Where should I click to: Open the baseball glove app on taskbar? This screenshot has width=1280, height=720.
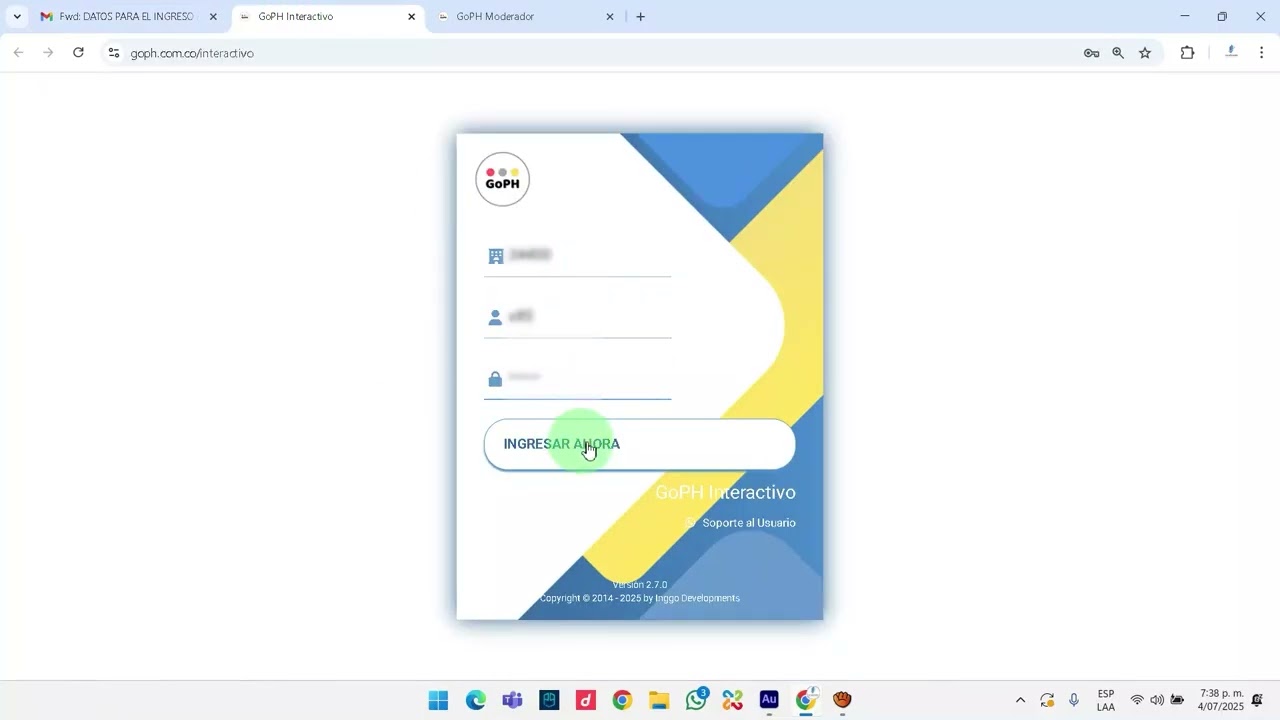(x=843, y=700)
